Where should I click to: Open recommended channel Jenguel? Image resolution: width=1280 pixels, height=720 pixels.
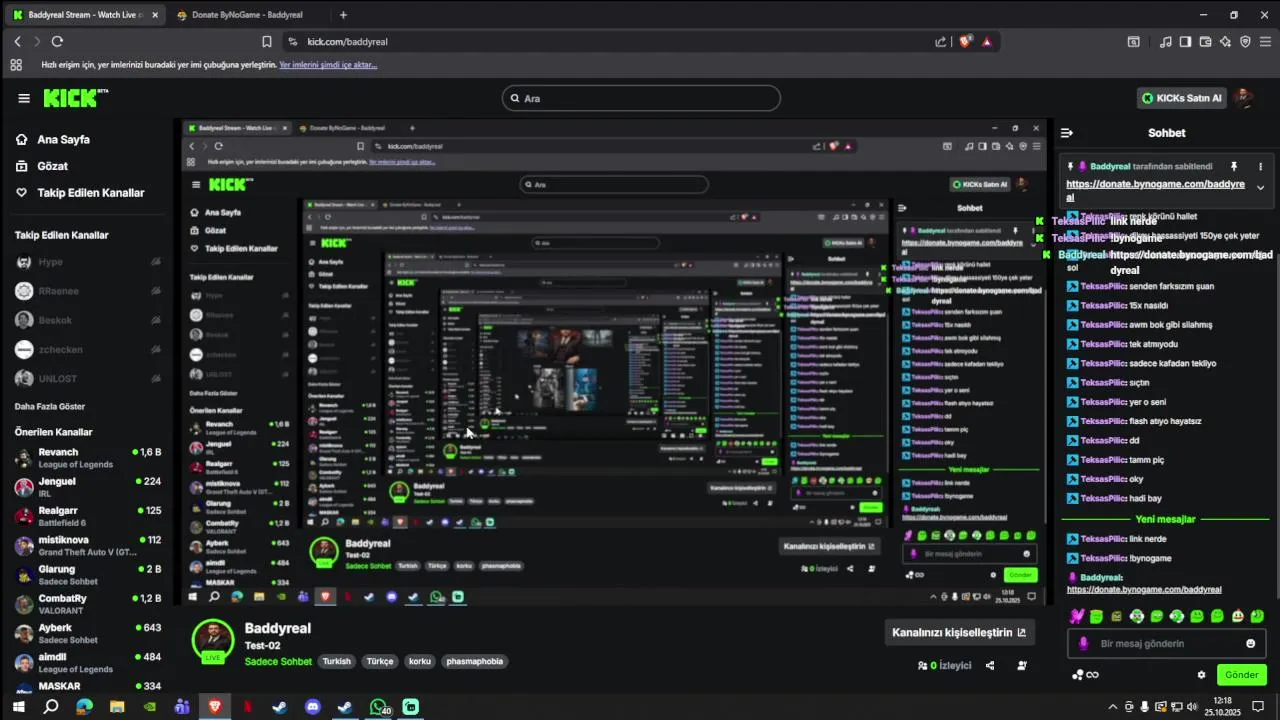(x=88, y=487)
